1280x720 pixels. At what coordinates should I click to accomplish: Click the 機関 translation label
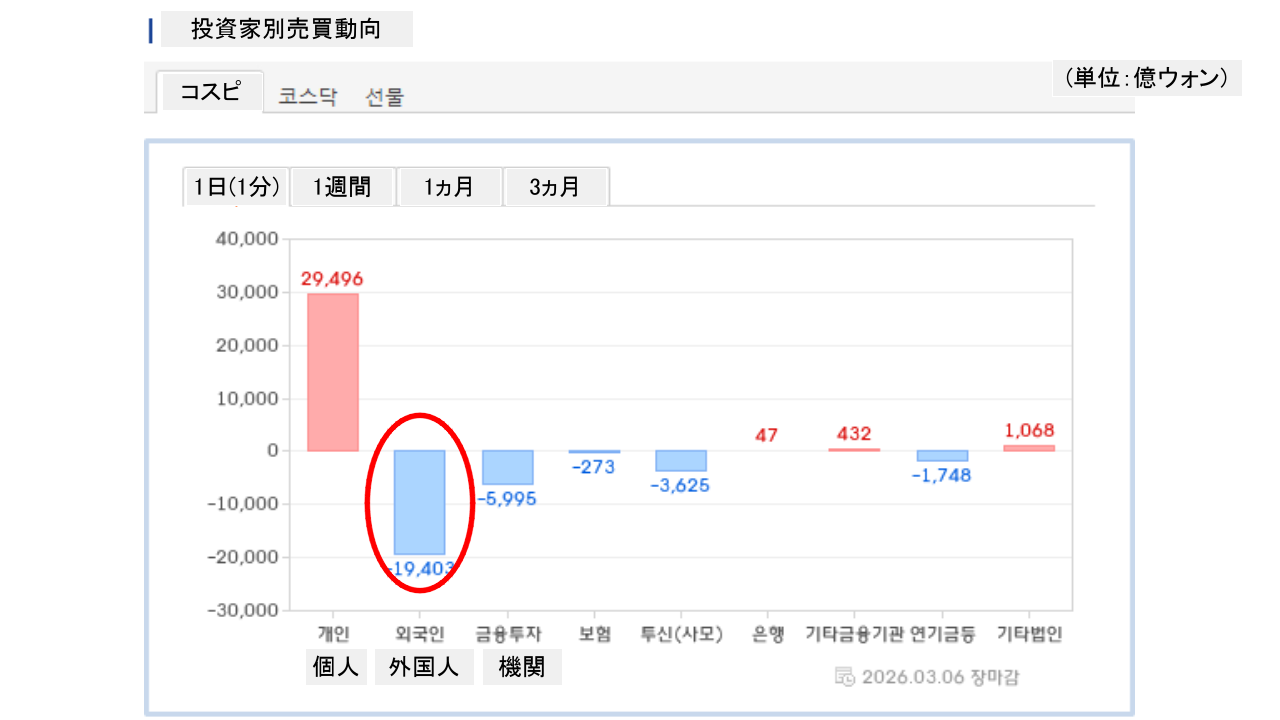522,667
